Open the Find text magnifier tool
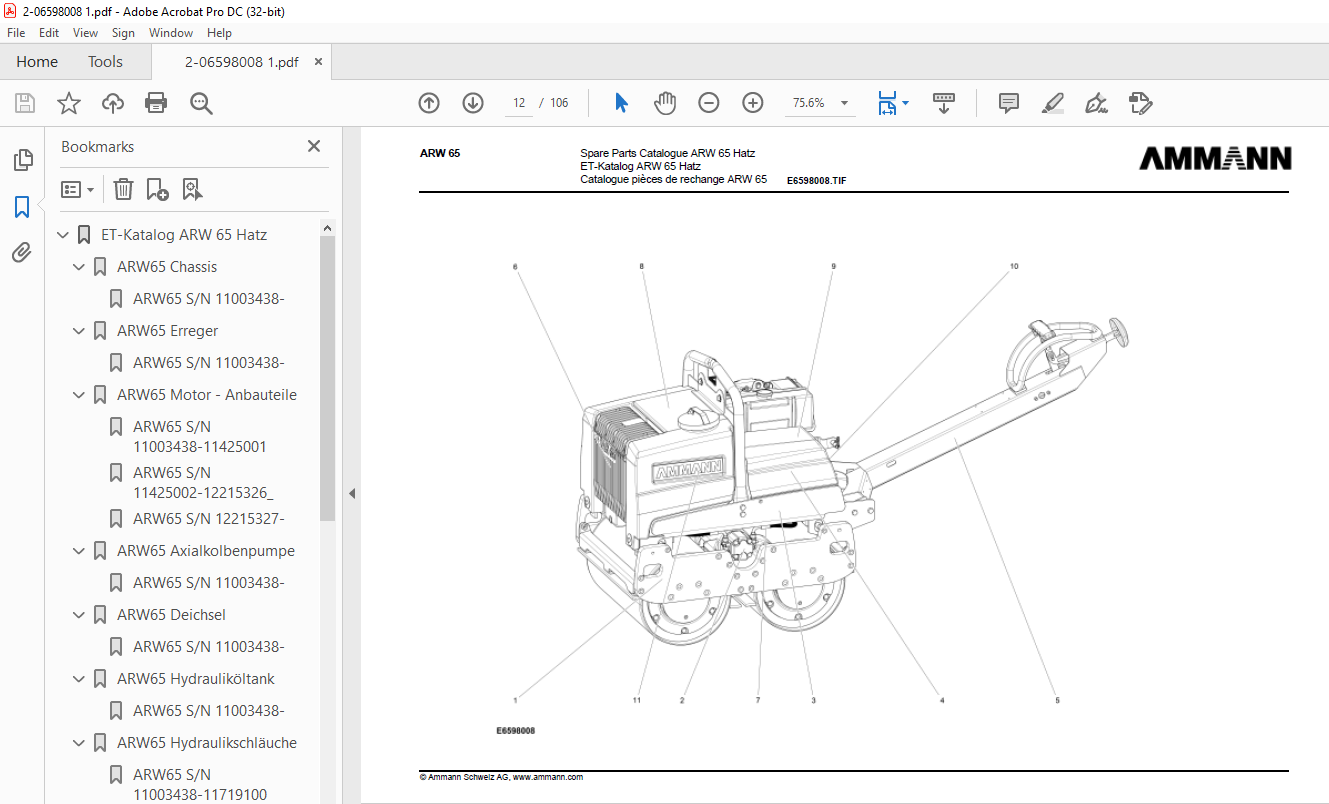This screenshot has height=804, width=1329. tap(201, 103)
